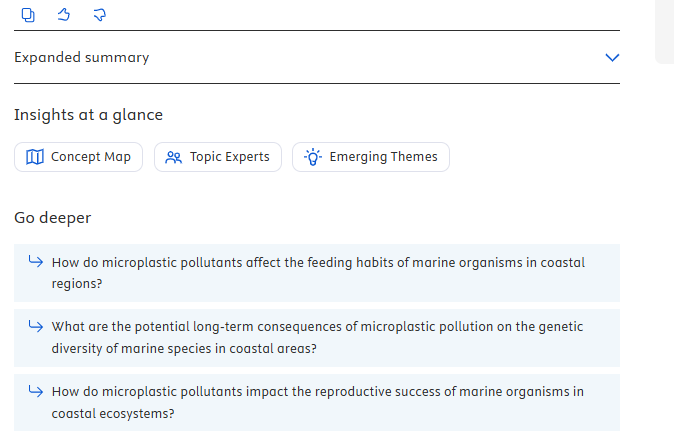Select the genetic diversity consequences question
Viewport: 674px width, 445px height.
click(318, 337)
